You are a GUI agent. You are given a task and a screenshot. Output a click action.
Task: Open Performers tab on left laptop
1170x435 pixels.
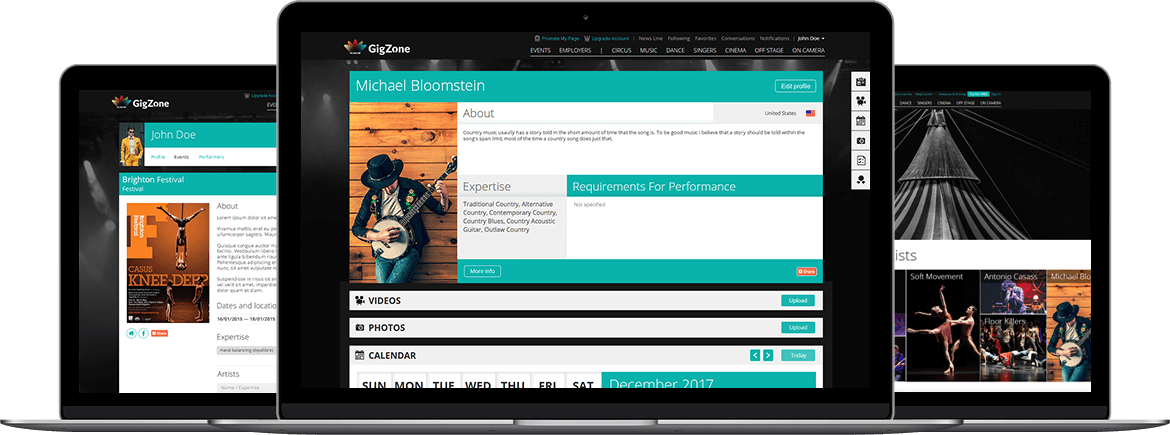coord(211,157)
